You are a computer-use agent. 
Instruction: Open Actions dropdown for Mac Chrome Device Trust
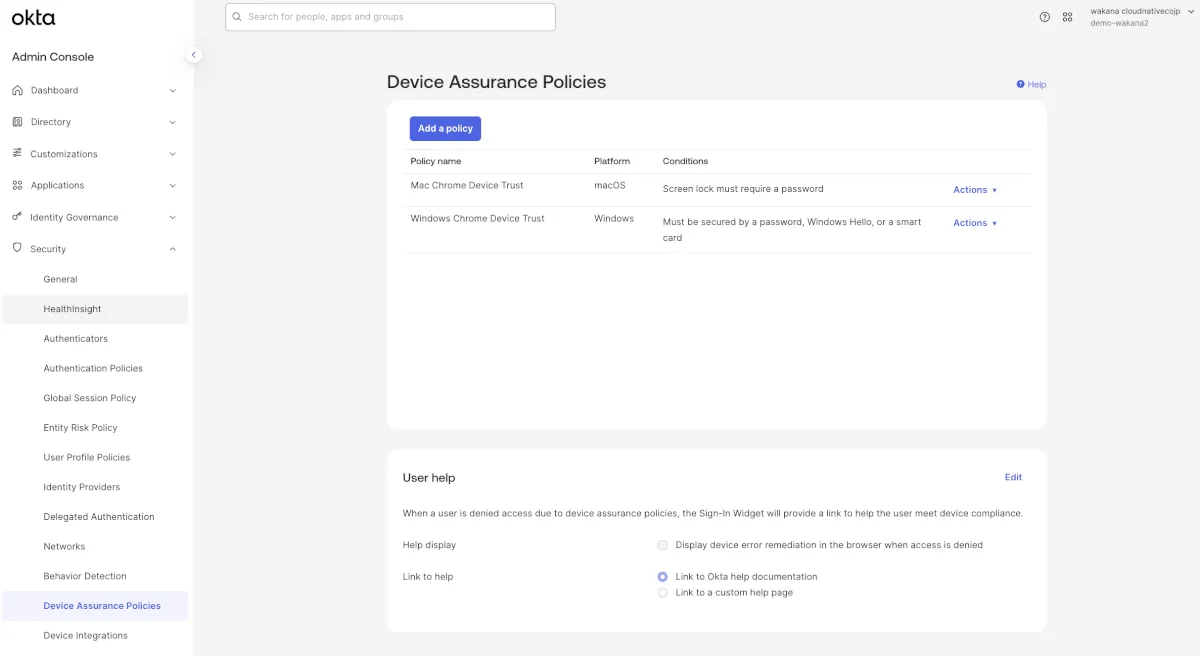pos(974,190)
